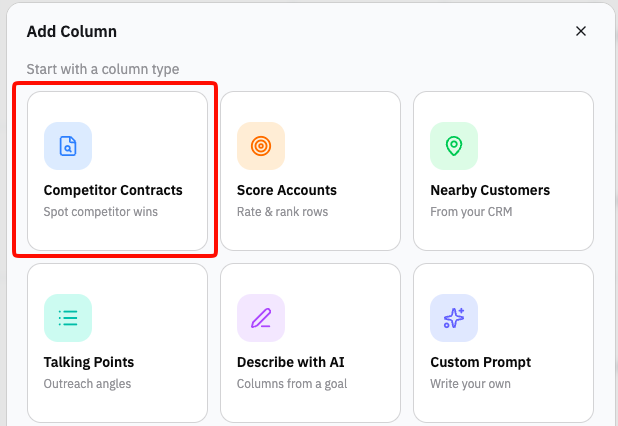618x426 pixels.
Task: Click the 'Outreach angles' subtitle
Action: (87, 384)
